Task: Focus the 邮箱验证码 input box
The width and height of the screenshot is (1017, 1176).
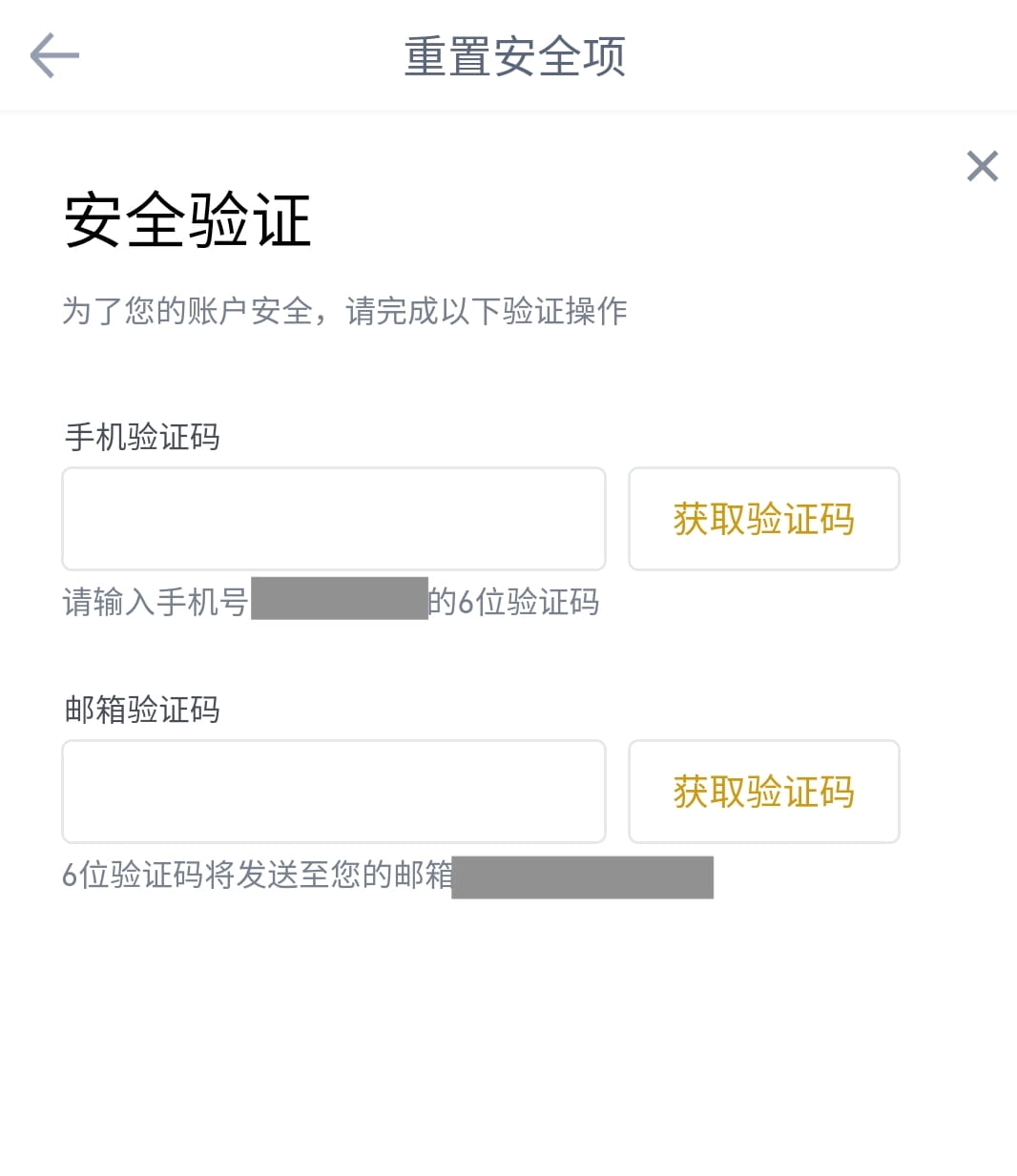Action: click(x=334, y=792)
